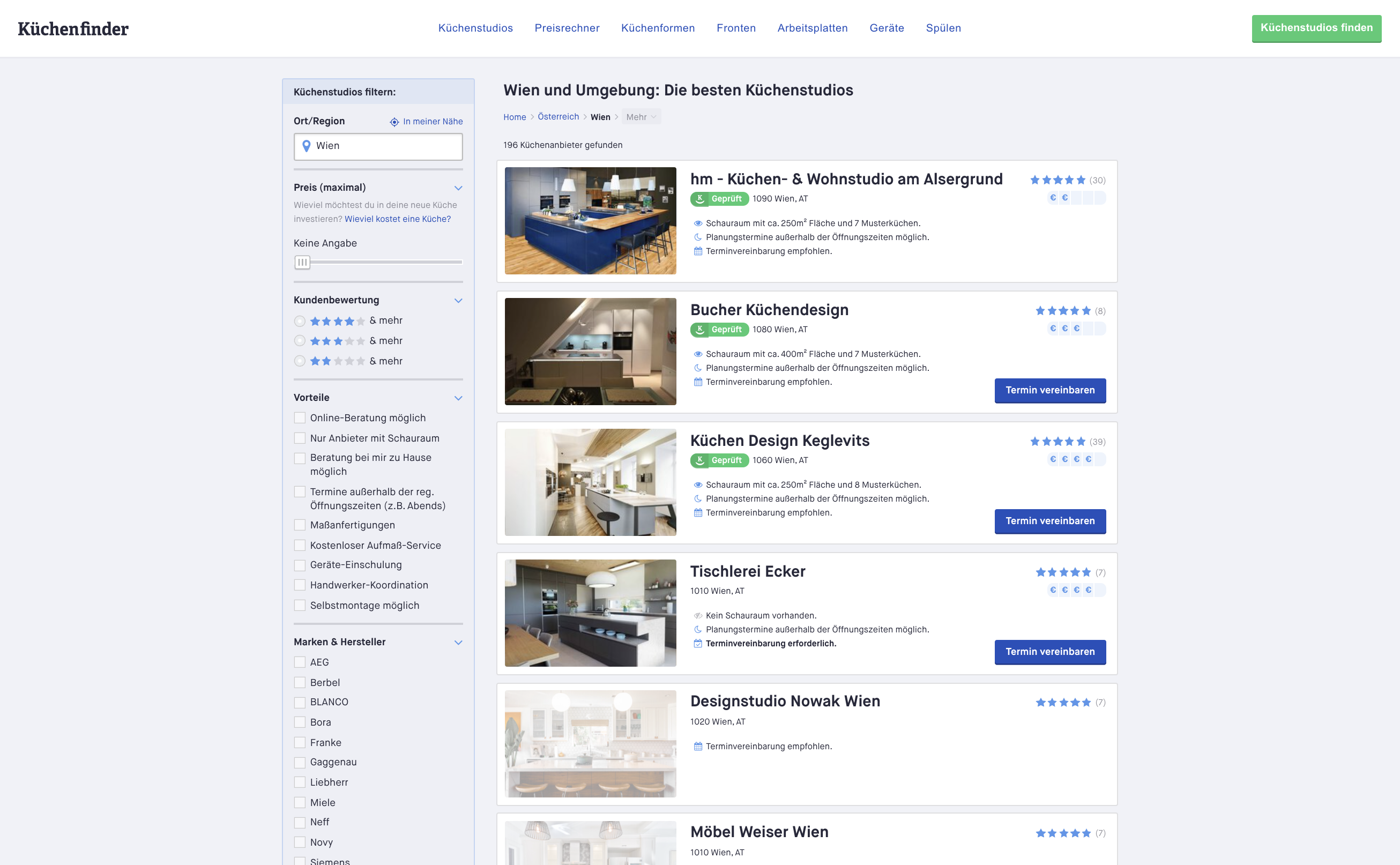The width and height of the screenshot is (1400, 865).
Task: Click the star rating of hm Küchen- & Wohnstudio
Action: pyautogui.click(x=1058, y=180)
